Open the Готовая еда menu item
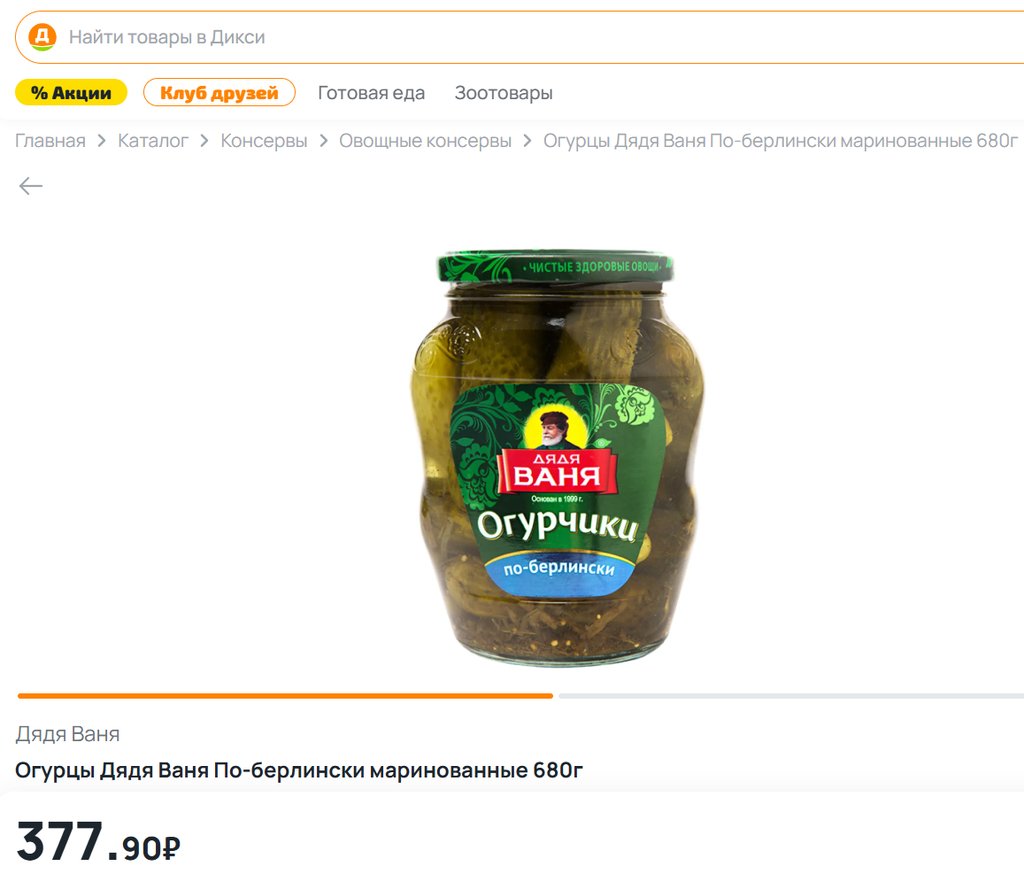 point(371,93)
